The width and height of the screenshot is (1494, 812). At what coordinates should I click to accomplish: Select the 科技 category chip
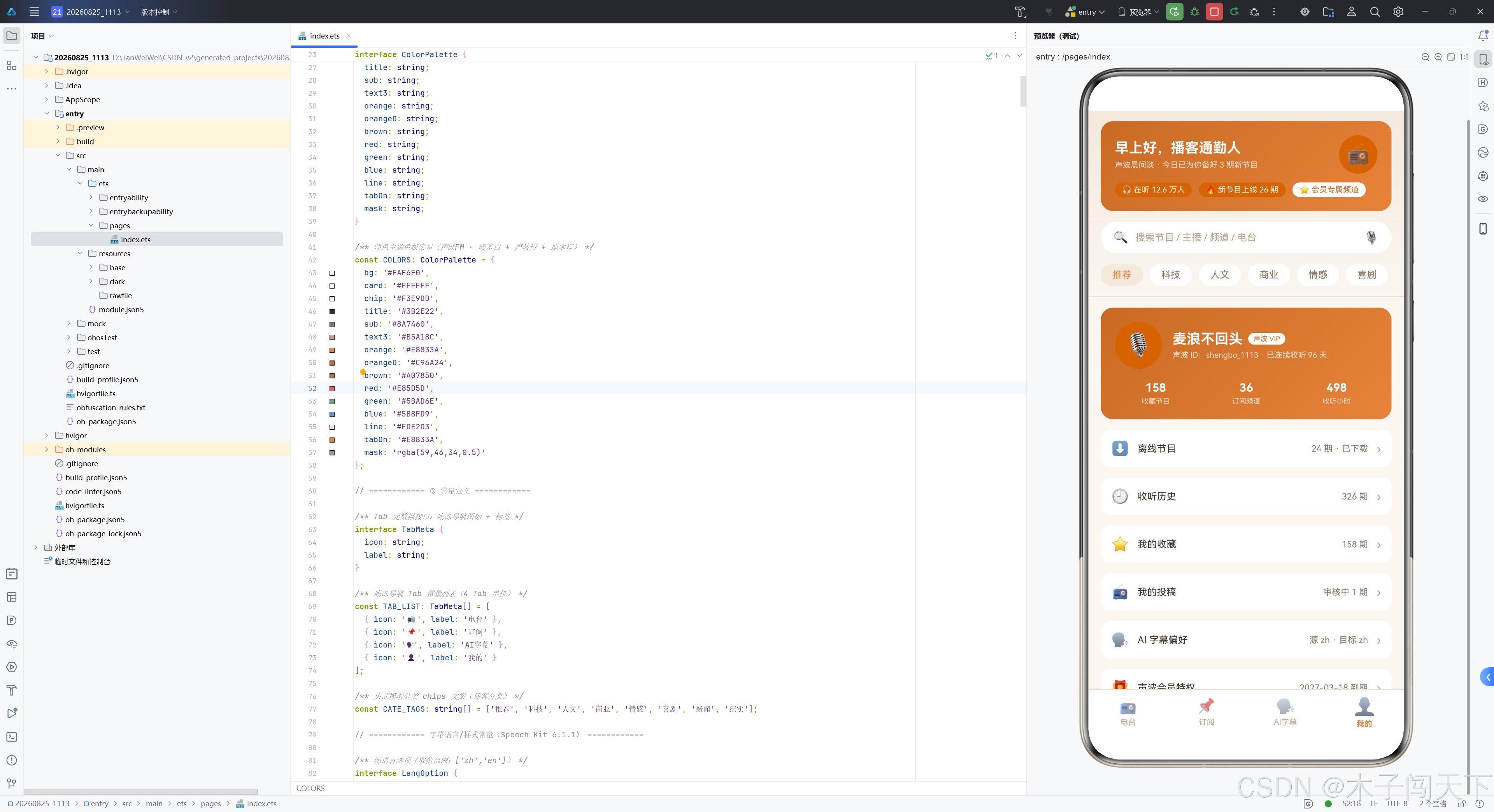[1170, 274]
